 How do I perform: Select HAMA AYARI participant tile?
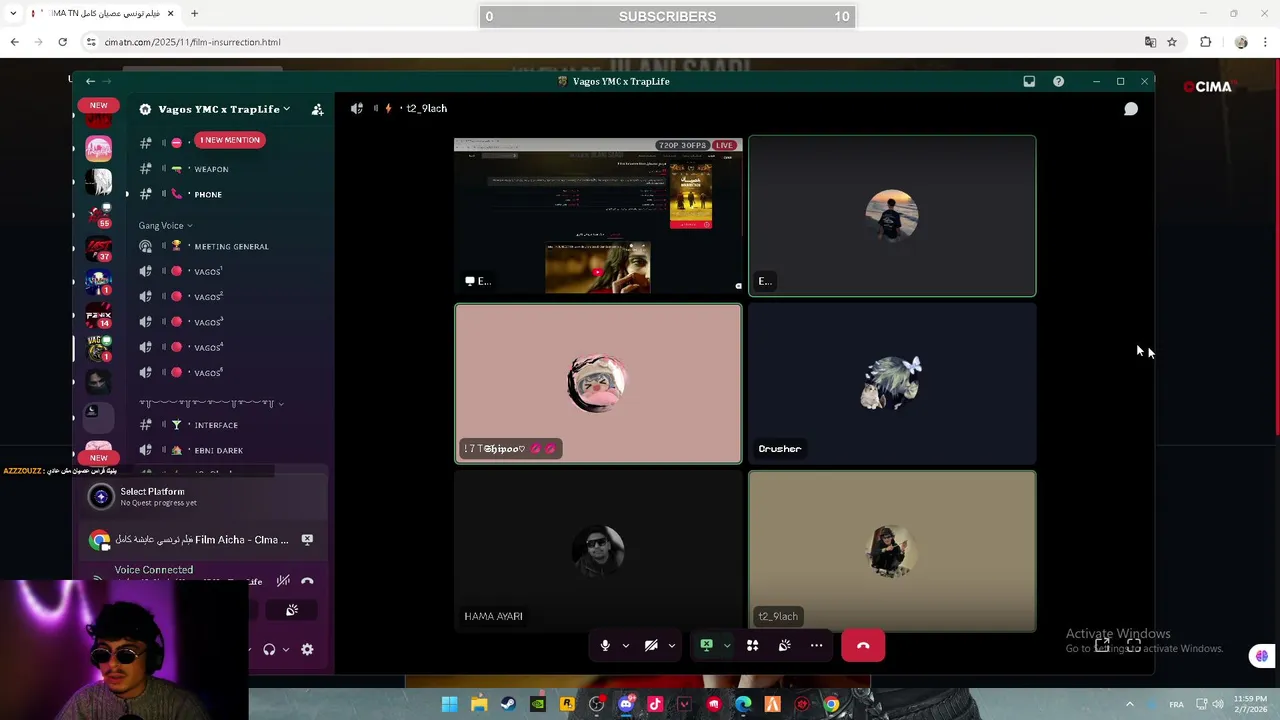coord(598,551)
